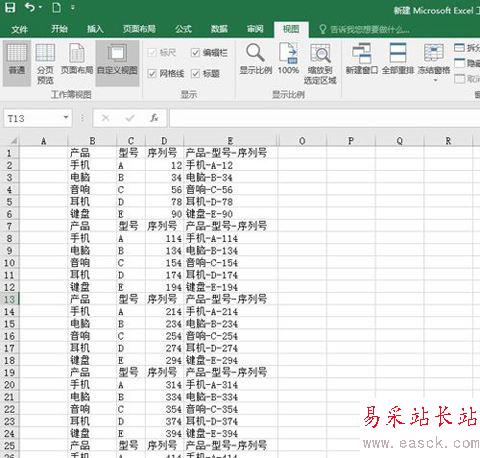This screenshot has width=480, height=458.
Task: Click the New document icon in quick access
Action: pos(57,7)
